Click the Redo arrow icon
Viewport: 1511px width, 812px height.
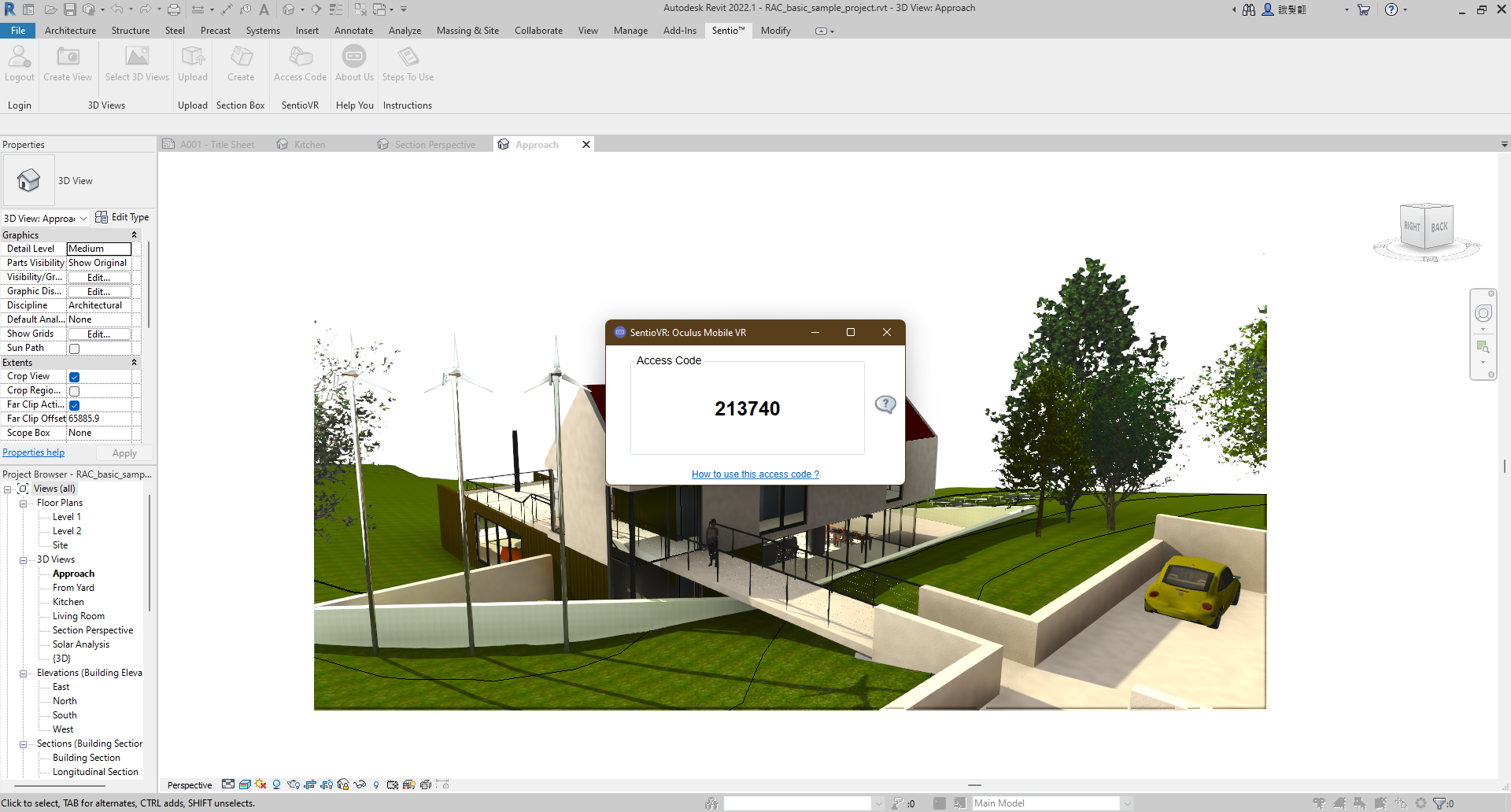point(146,9)
